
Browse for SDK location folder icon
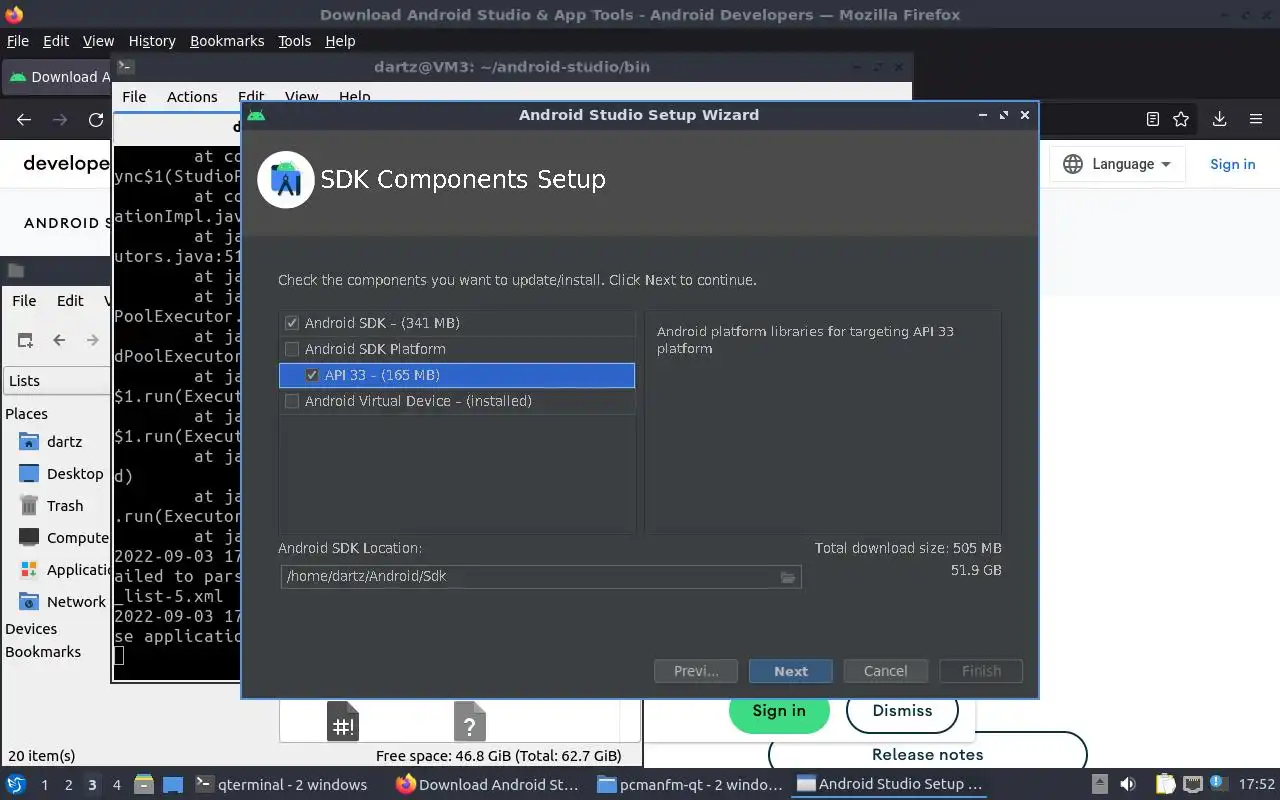(788, 577)
